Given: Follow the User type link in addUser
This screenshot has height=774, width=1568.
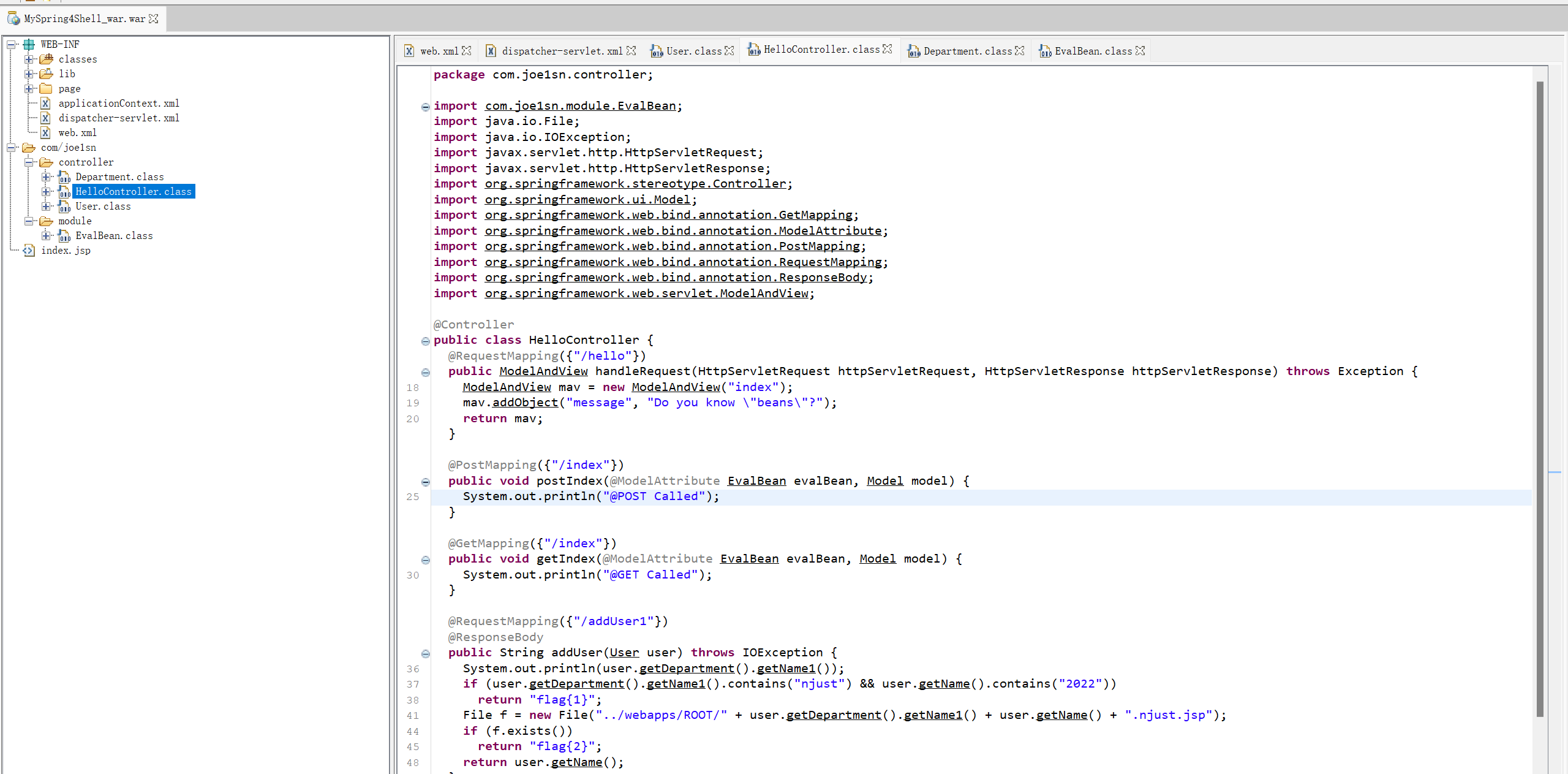Looking at the screenshot, I should (624, 653).
